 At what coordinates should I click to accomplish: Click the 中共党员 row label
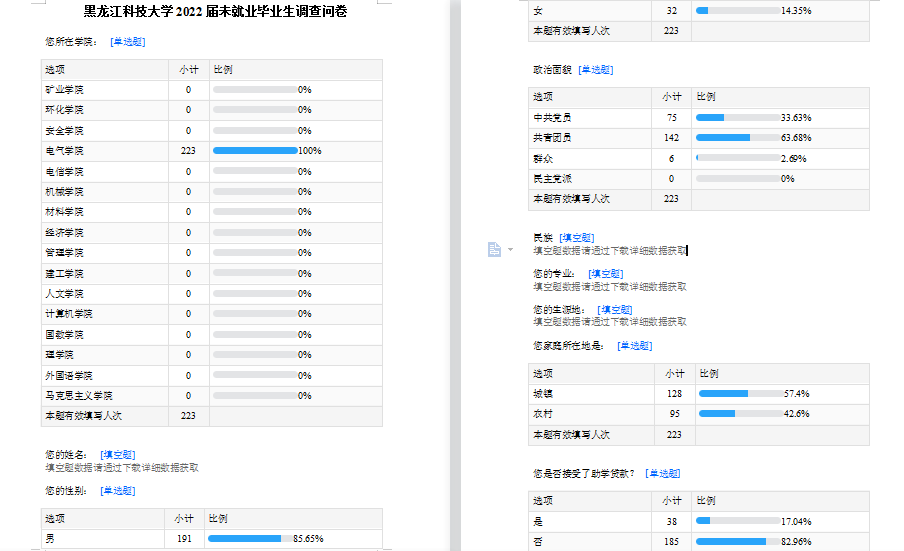pyautogui.click(x=552, y=118)
